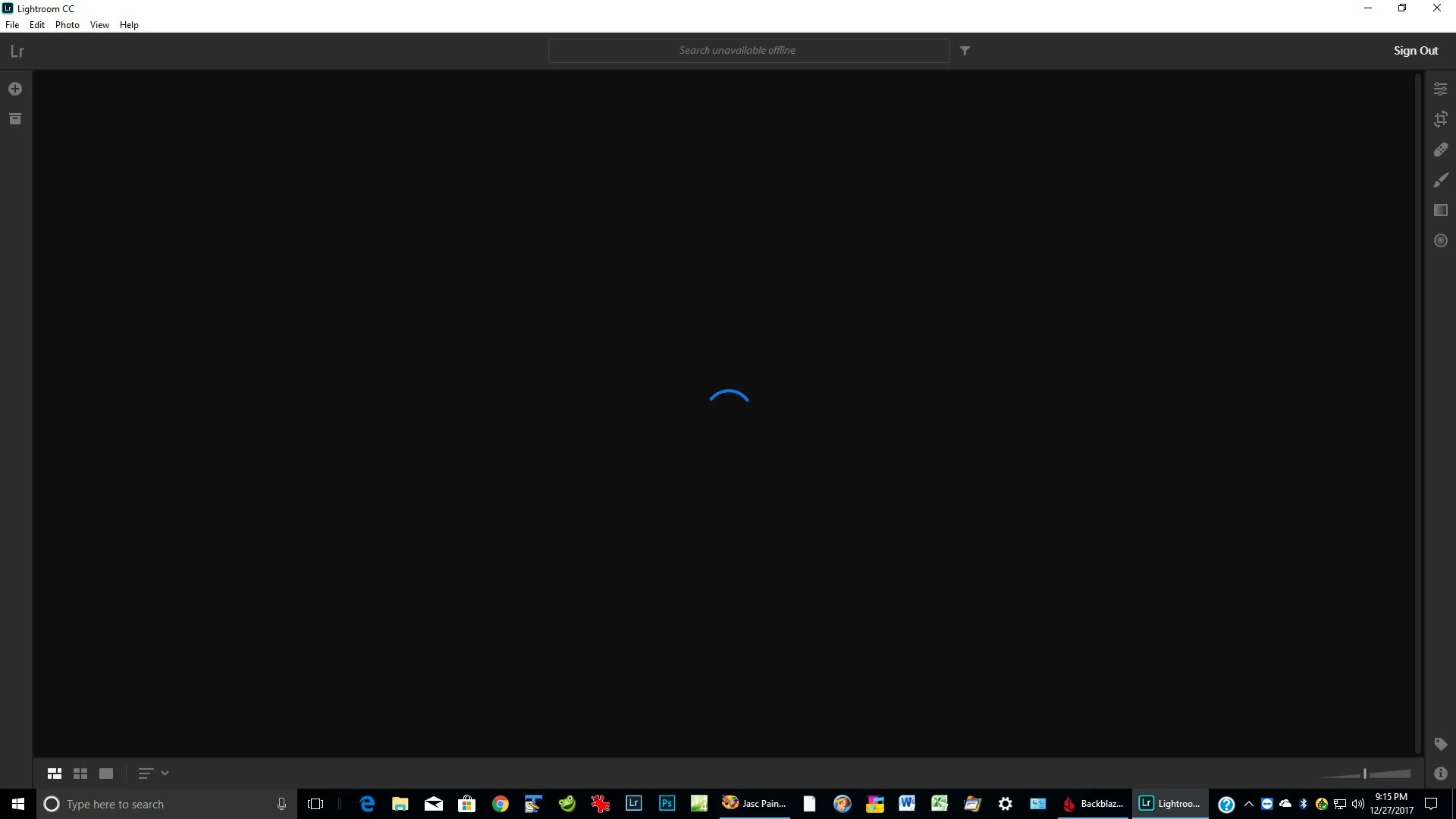This screenshot has height=819, width=1456.
Task: Switch to photo grid view
Action: [x=55, y=773]
